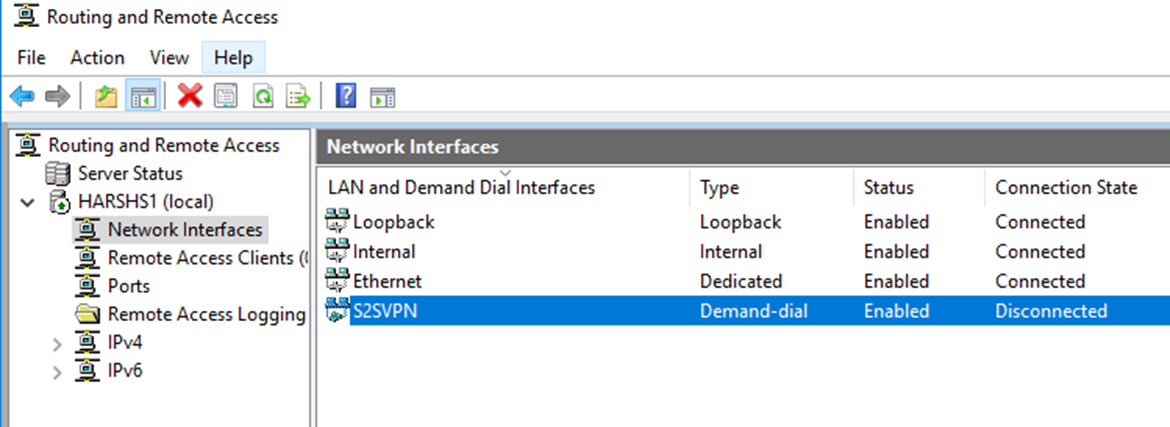
Task: Open the View menu
Action: [169, 57]
